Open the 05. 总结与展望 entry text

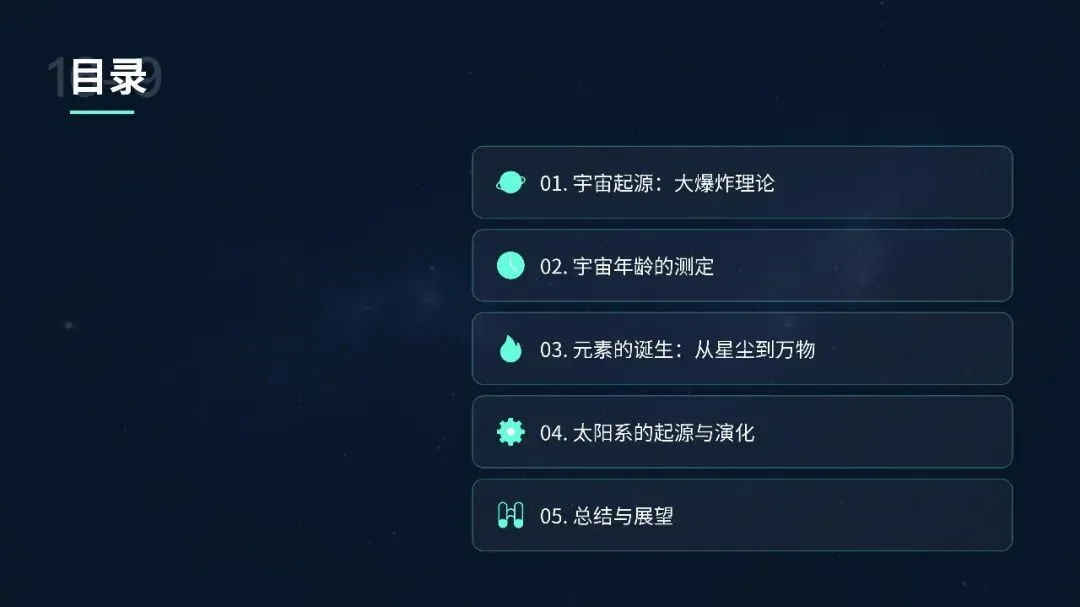click(x=607, y=516)
